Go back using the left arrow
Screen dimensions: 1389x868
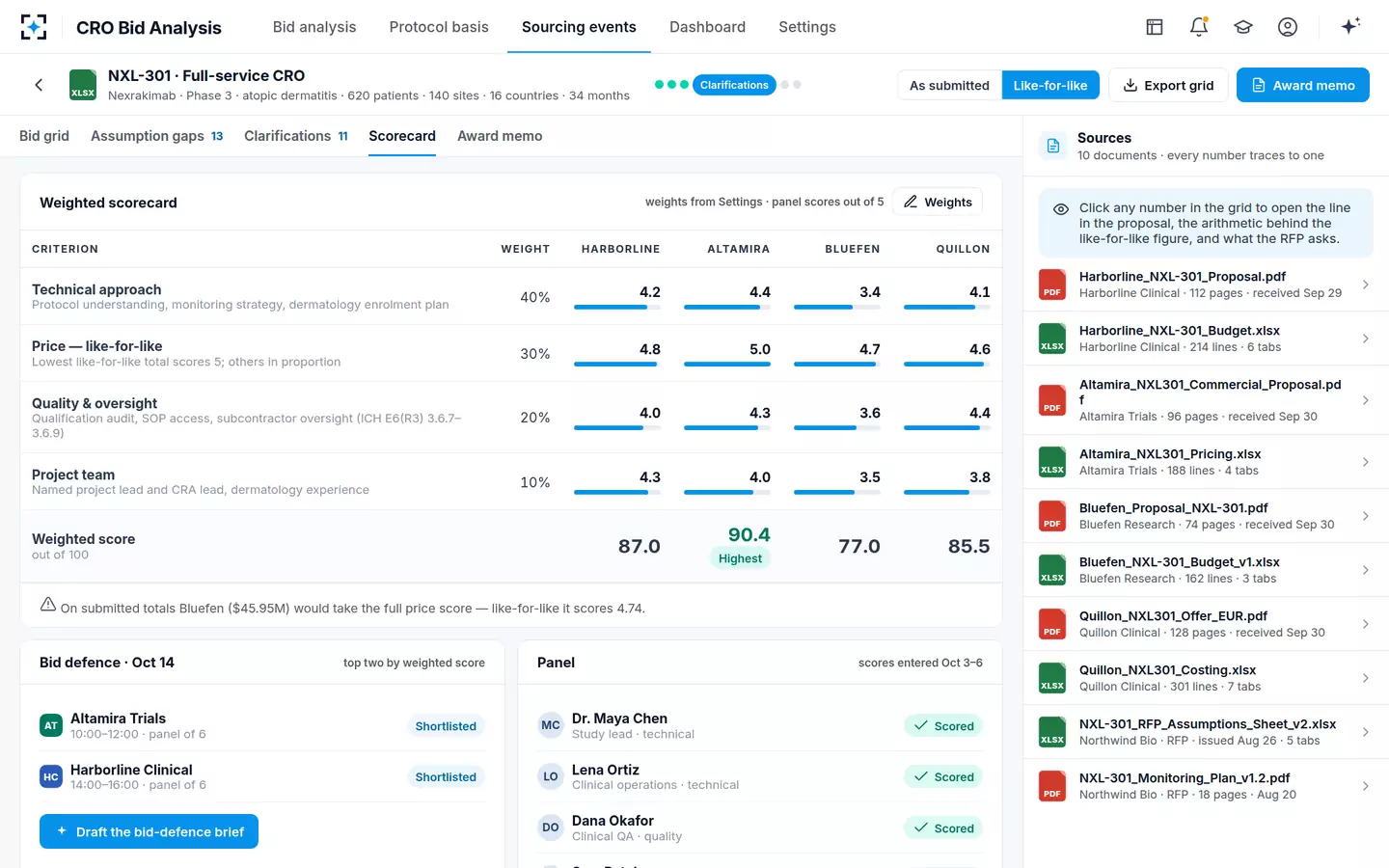coord(39,85)
